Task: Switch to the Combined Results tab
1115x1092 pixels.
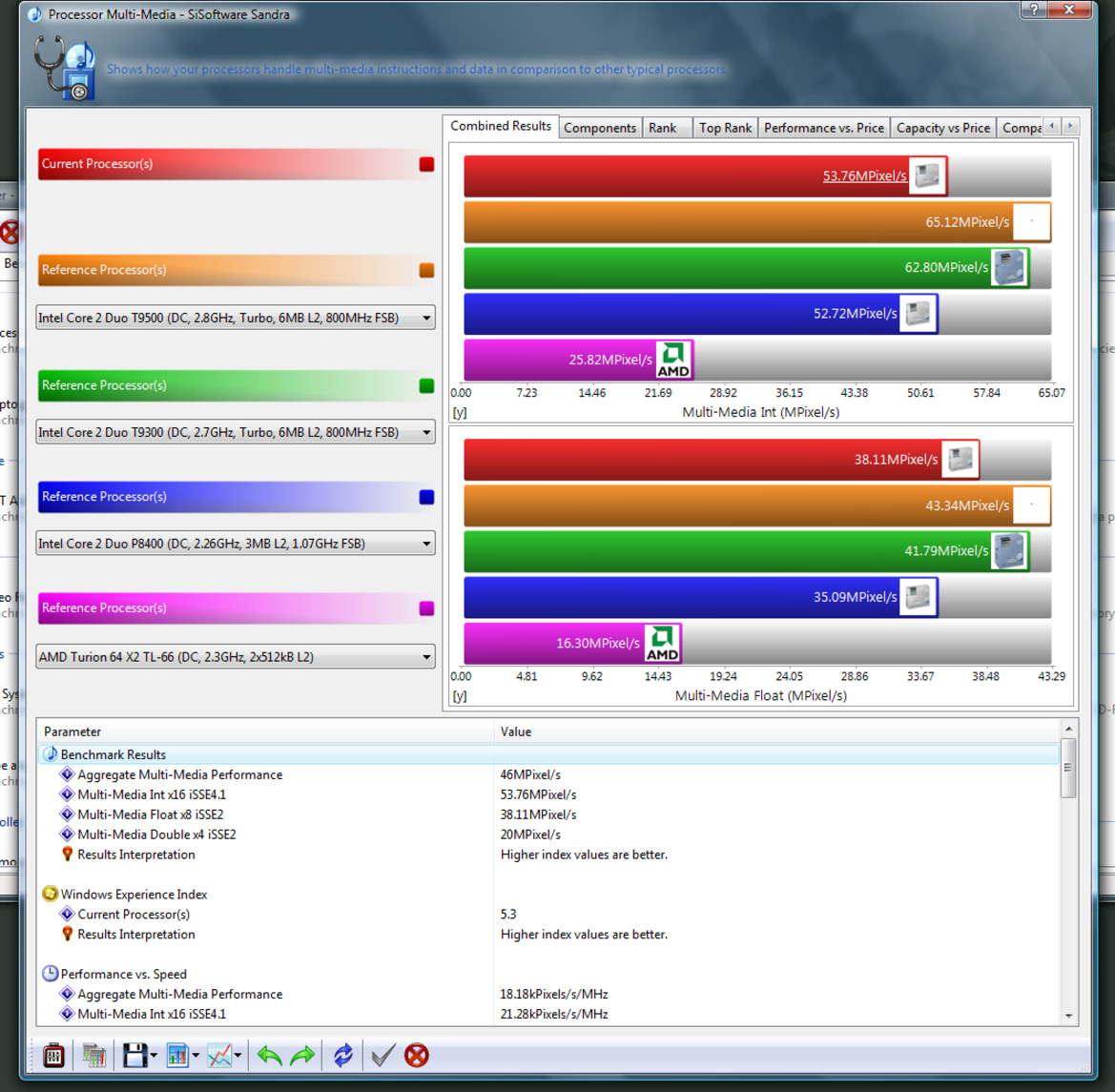Action: click(x=501, y=126)
